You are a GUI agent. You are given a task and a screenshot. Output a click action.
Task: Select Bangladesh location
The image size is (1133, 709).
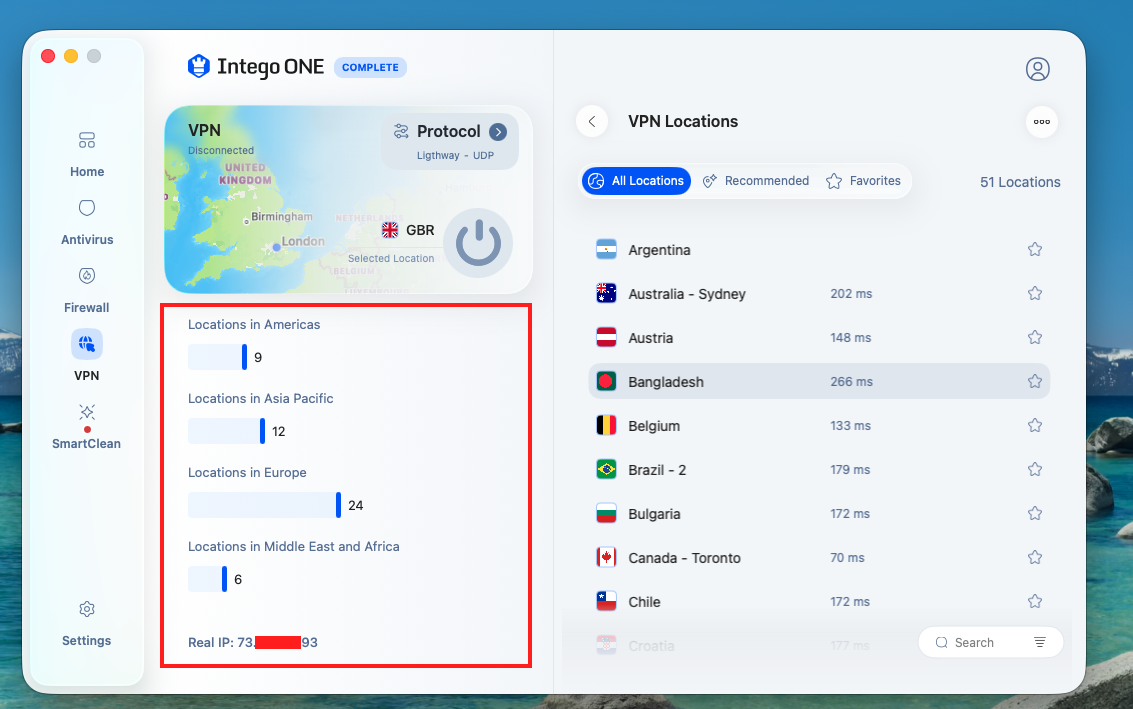[x=819, y=382]
